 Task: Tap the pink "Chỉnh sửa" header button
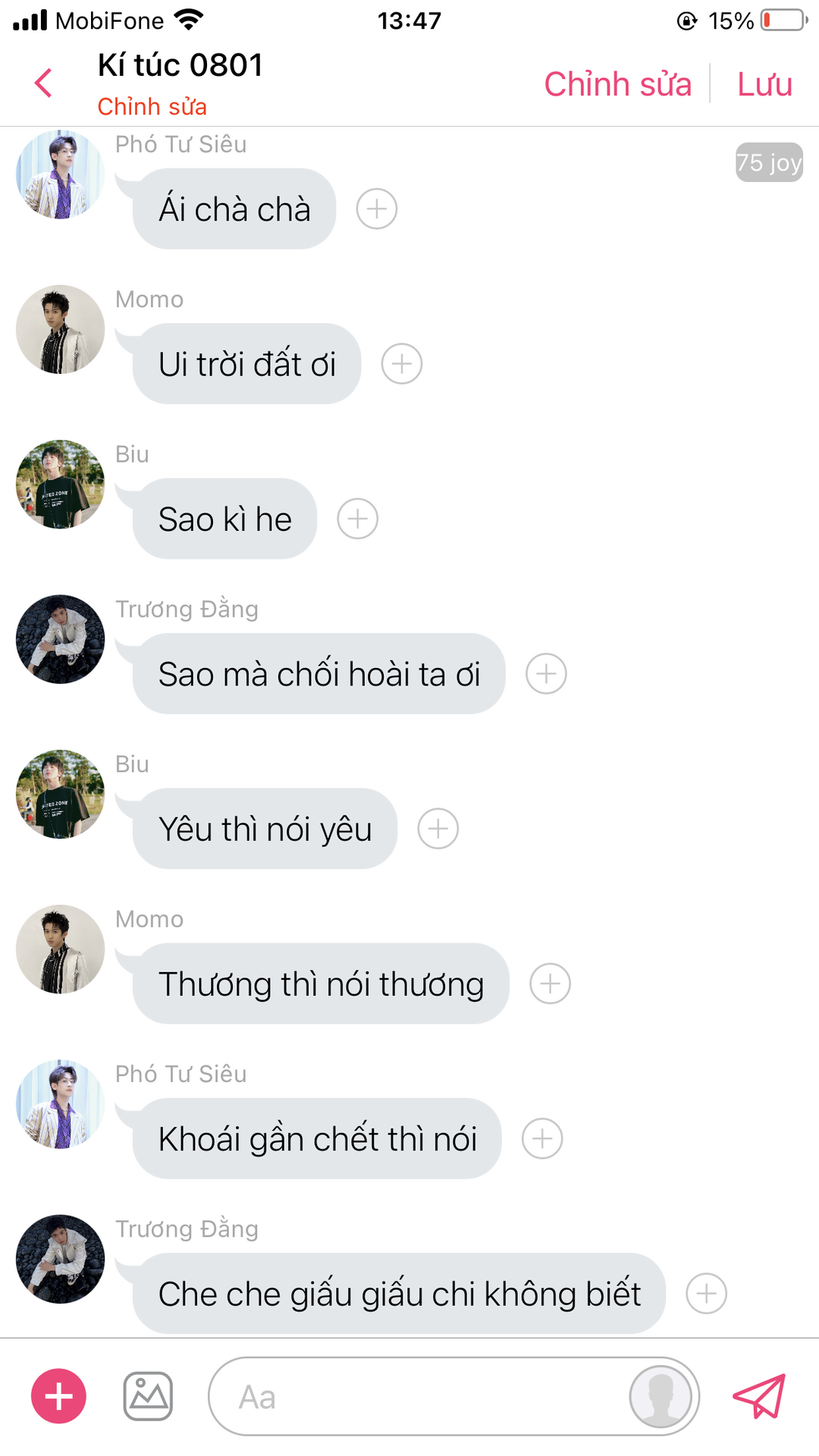point(618,83)
